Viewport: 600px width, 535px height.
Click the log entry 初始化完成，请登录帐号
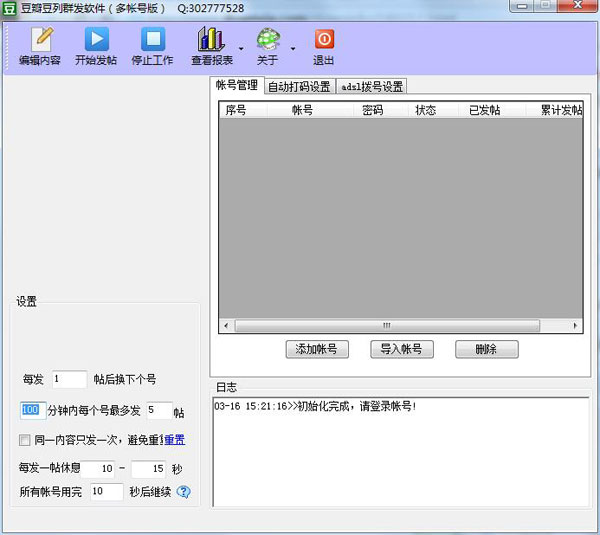(315, 406)
